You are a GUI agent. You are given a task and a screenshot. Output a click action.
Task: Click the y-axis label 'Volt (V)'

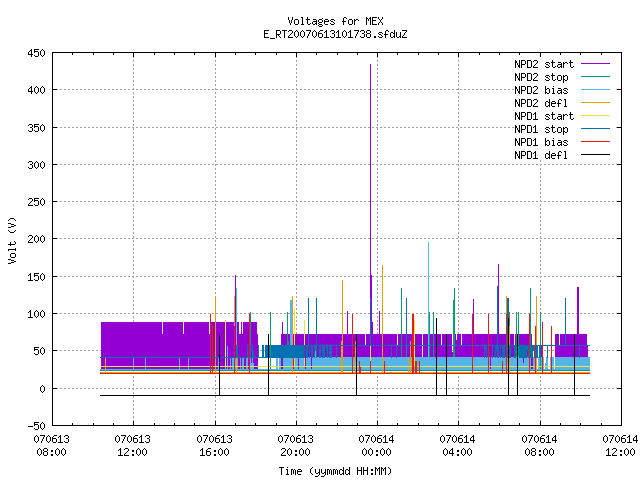click(x=12, y=240)
